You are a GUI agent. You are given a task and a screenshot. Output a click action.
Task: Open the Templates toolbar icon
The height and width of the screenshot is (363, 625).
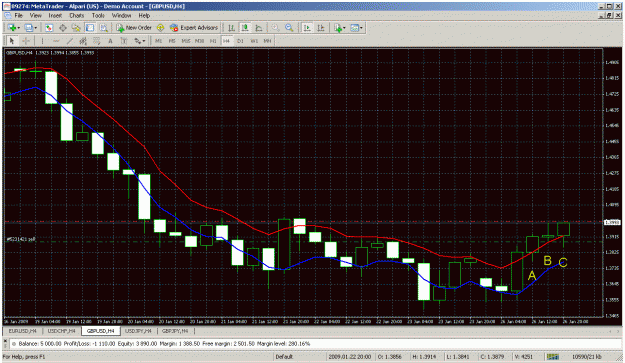click(354, 27)
